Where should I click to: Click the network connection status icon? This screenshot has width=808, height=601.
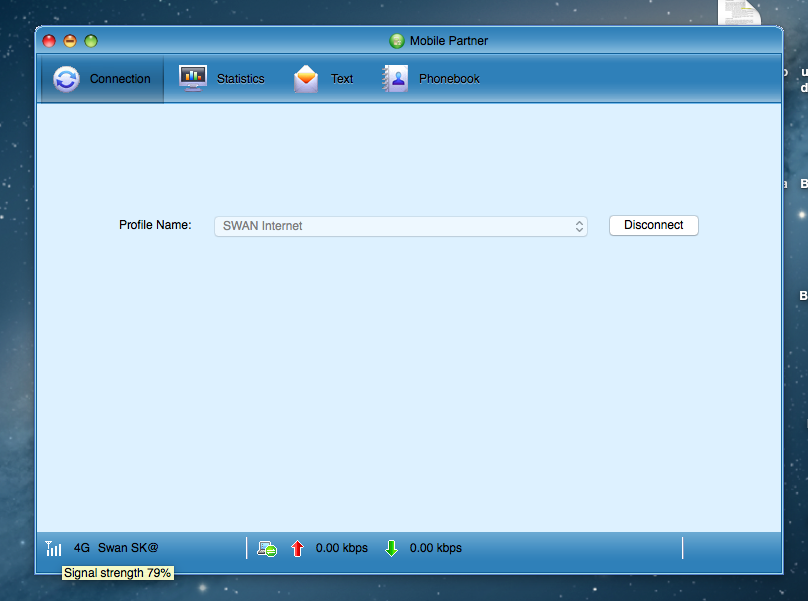pyautogui.click(x=267, y=548)
